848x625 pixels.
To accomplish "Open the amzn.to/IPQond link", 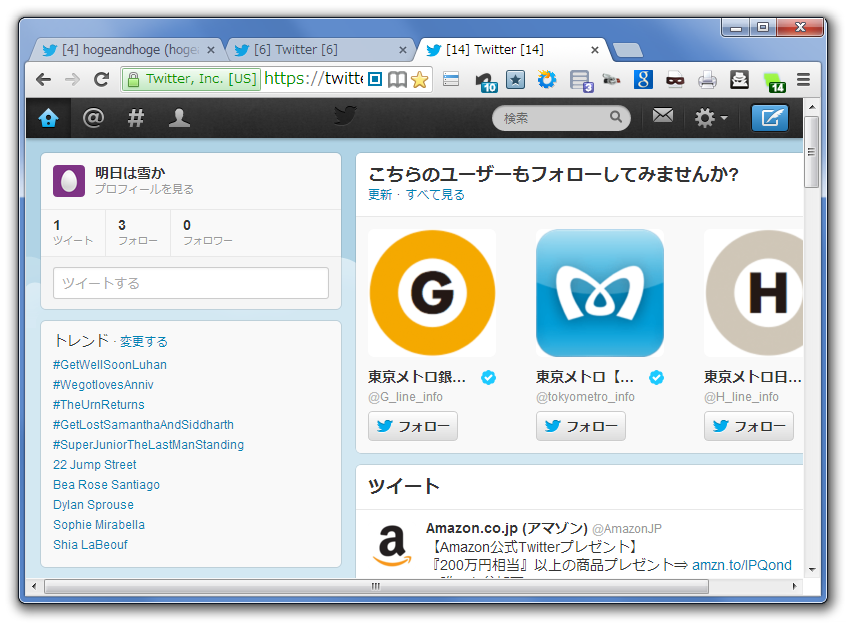I will pos(741,566).
